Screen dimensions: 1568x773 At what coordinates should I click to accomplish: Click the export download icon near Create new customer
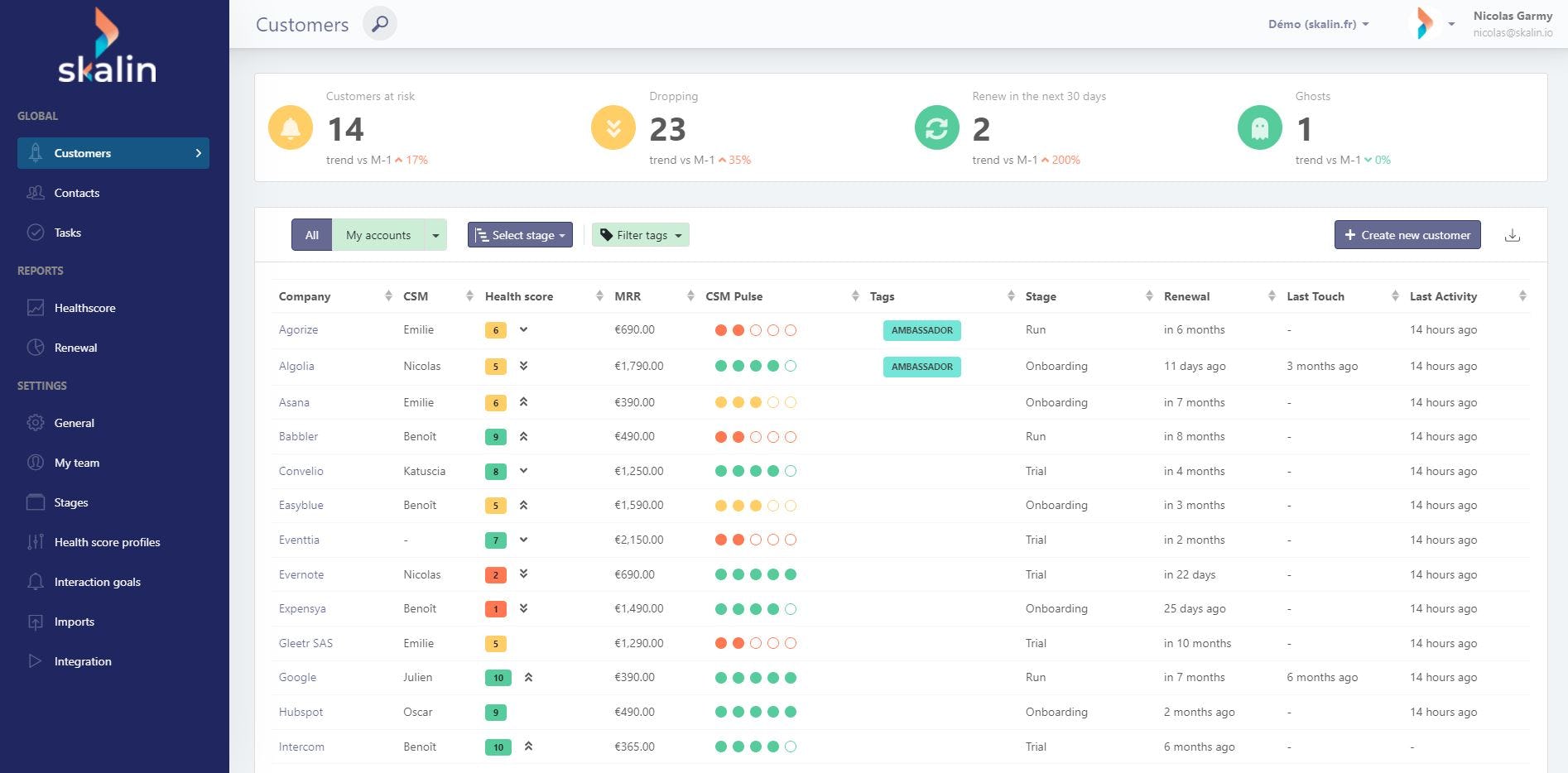1513,234
